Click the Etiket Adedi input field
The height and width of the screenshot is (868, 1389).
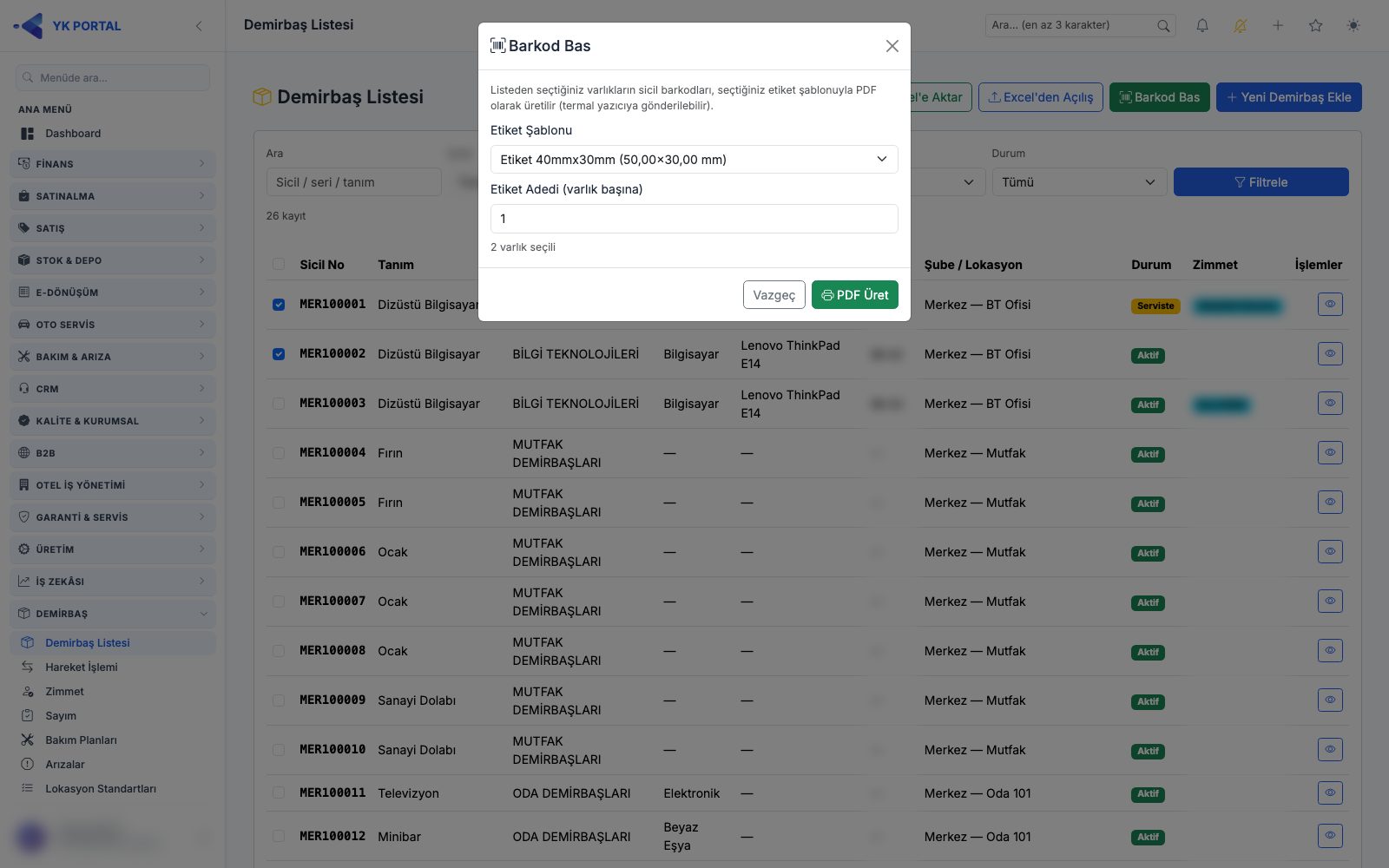pos(694,219)
